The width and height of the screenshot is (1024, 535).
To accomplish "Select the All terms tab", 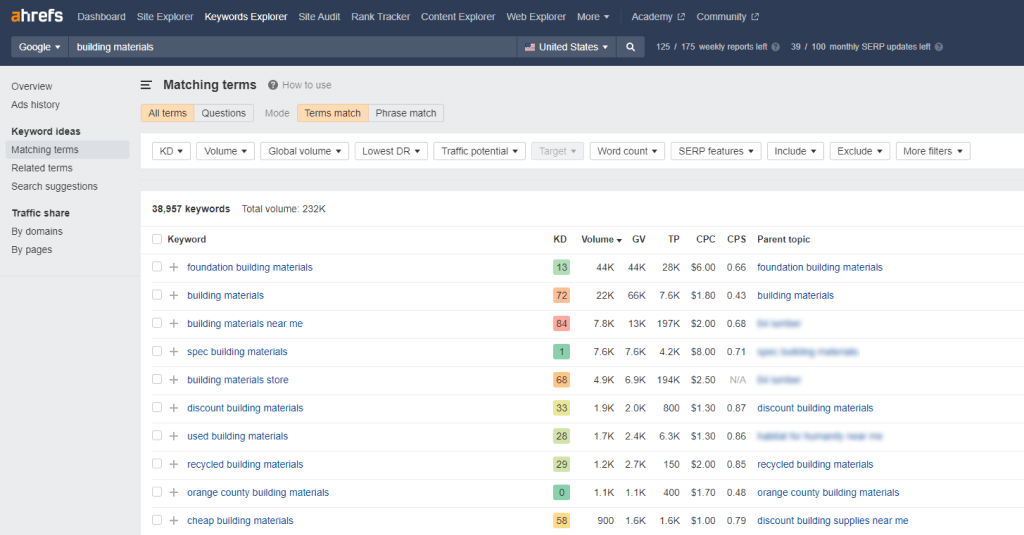I will click(x=167, y=113).
